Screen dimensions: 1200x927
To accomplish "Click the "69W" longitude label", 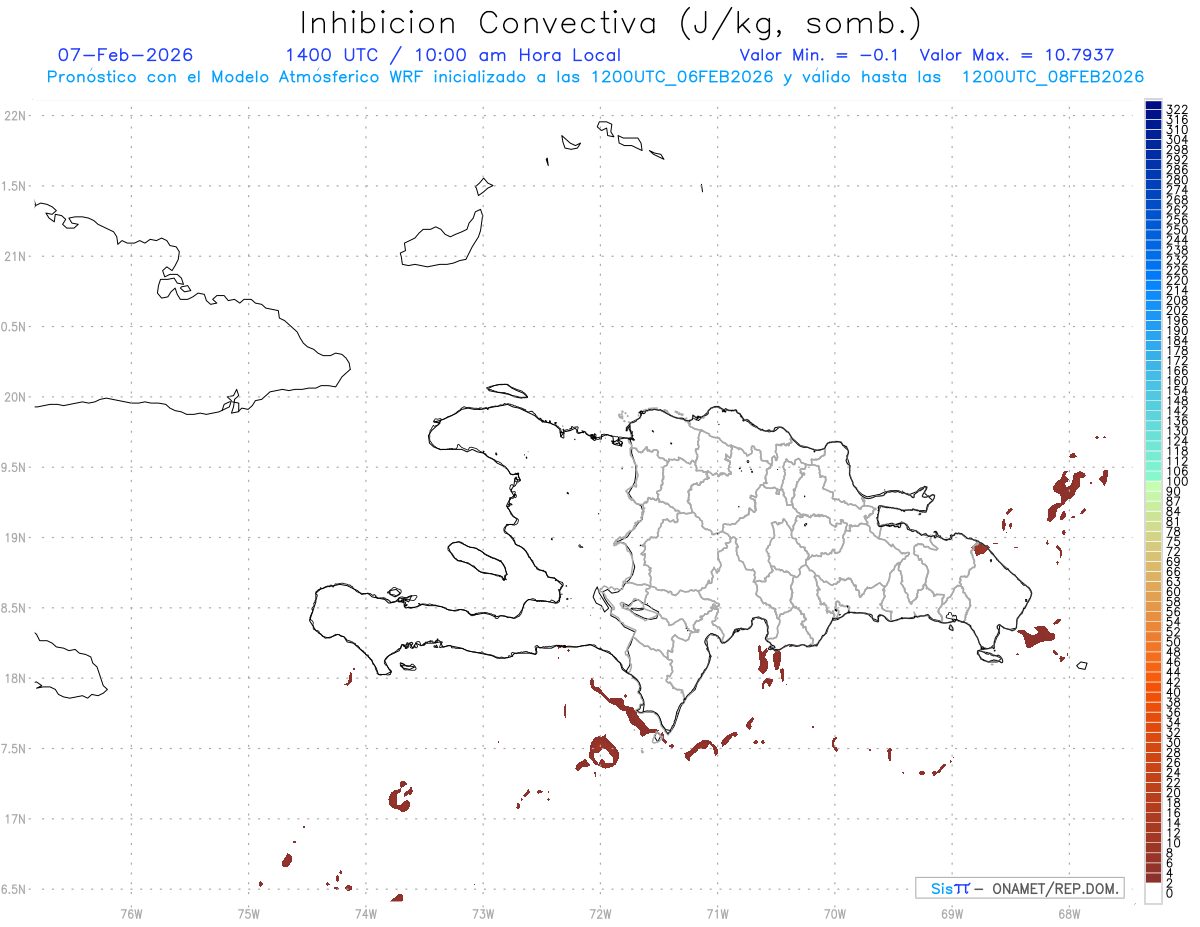I will pyautogui.click(x=952, y=914).
